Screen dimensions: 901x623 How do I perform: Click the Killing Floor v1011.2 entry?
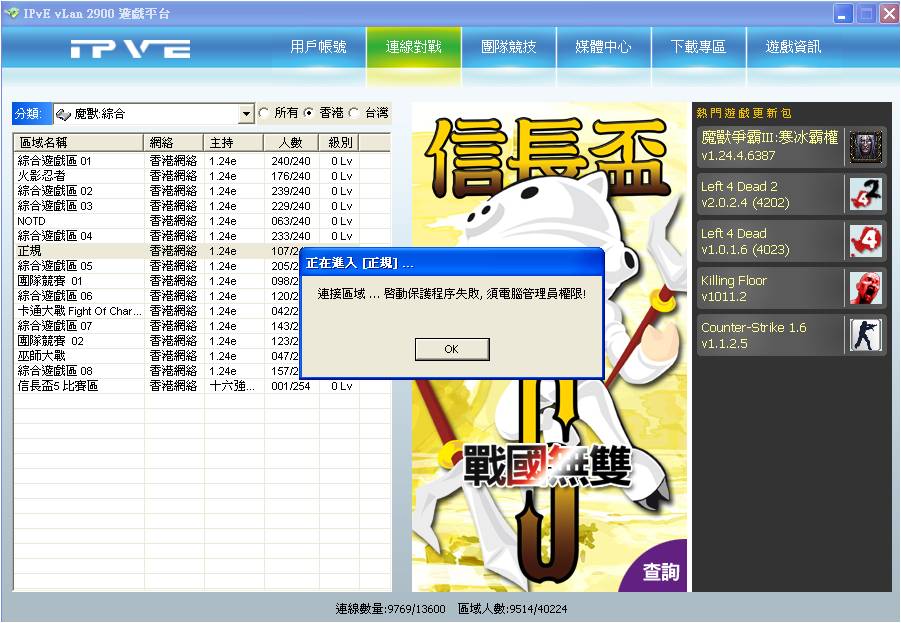pyautogui.click(x=791, y=288)
